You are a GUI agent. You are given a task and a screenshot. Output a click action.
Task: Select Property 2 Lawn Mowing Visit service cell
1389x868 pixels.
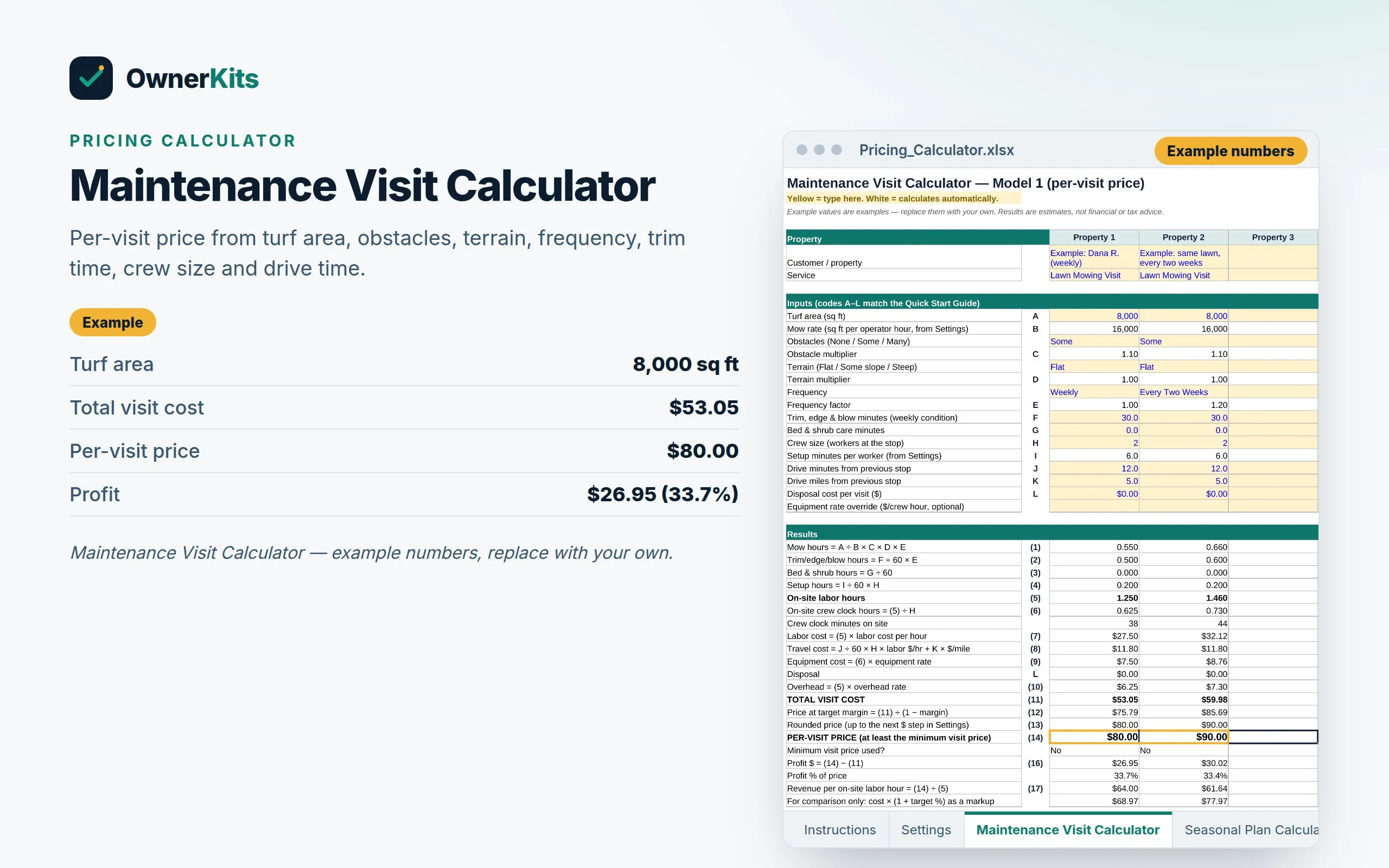tap(1183, 275)
